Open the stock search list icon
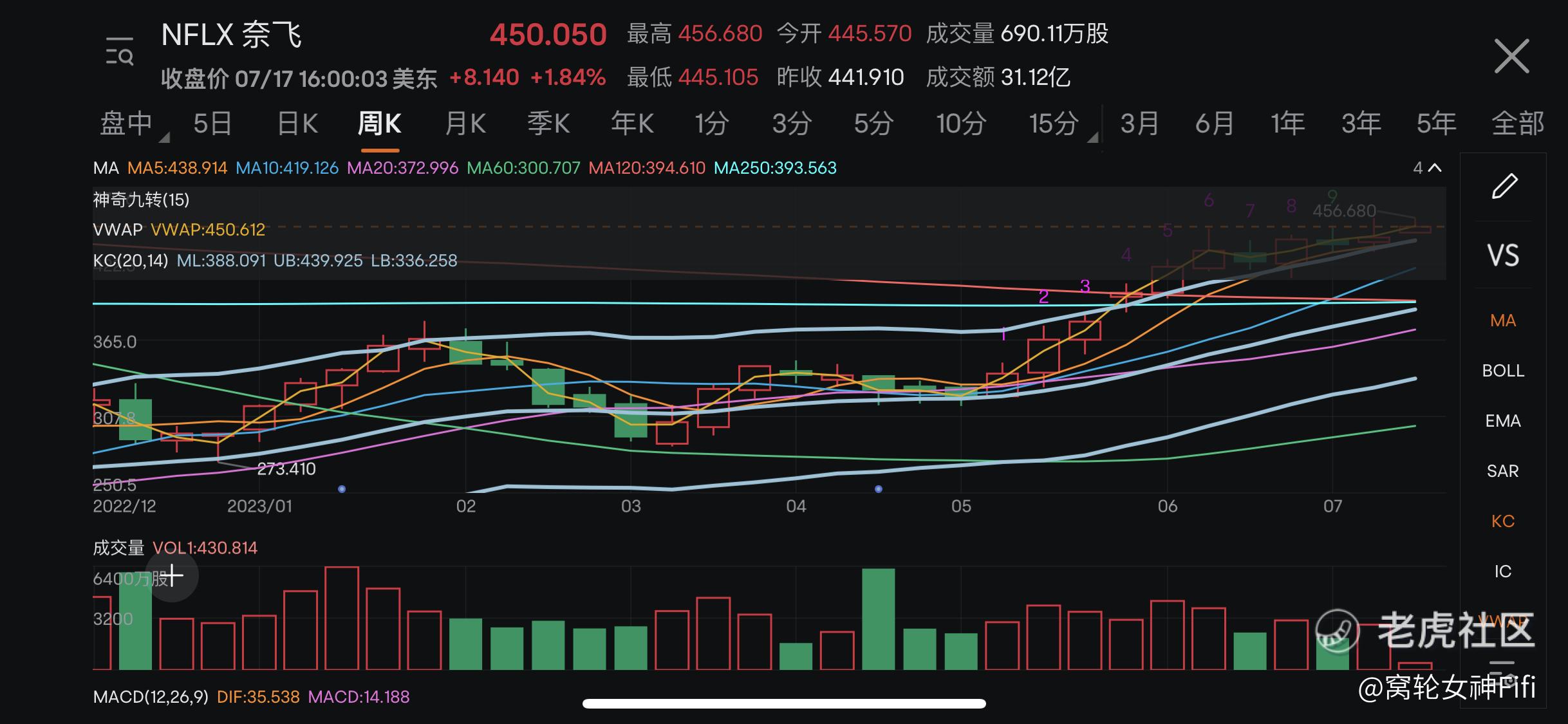 coord(120,51)
